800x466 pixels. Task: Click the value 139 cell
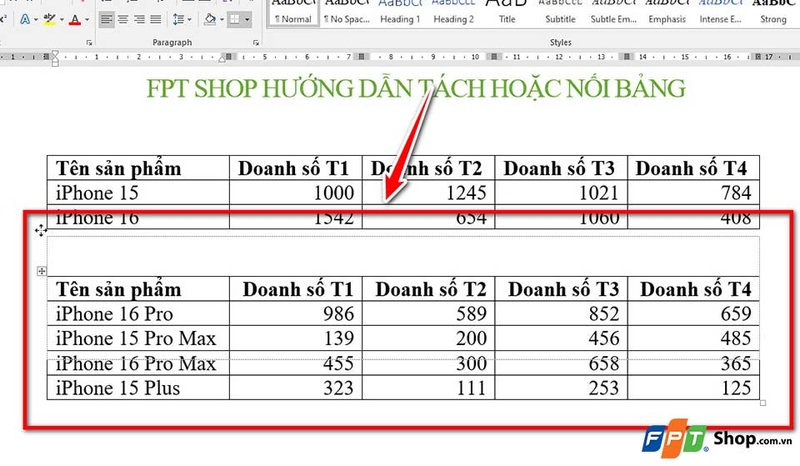point(296,338)
